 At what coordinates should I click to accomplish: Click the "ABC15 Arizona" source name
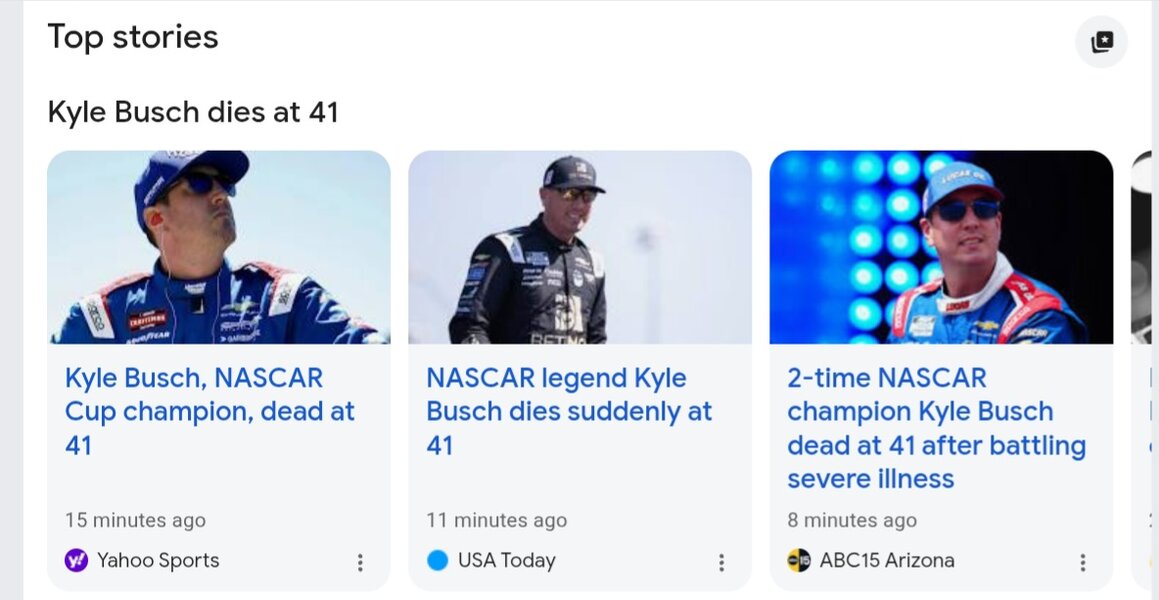tap(887, 561)
